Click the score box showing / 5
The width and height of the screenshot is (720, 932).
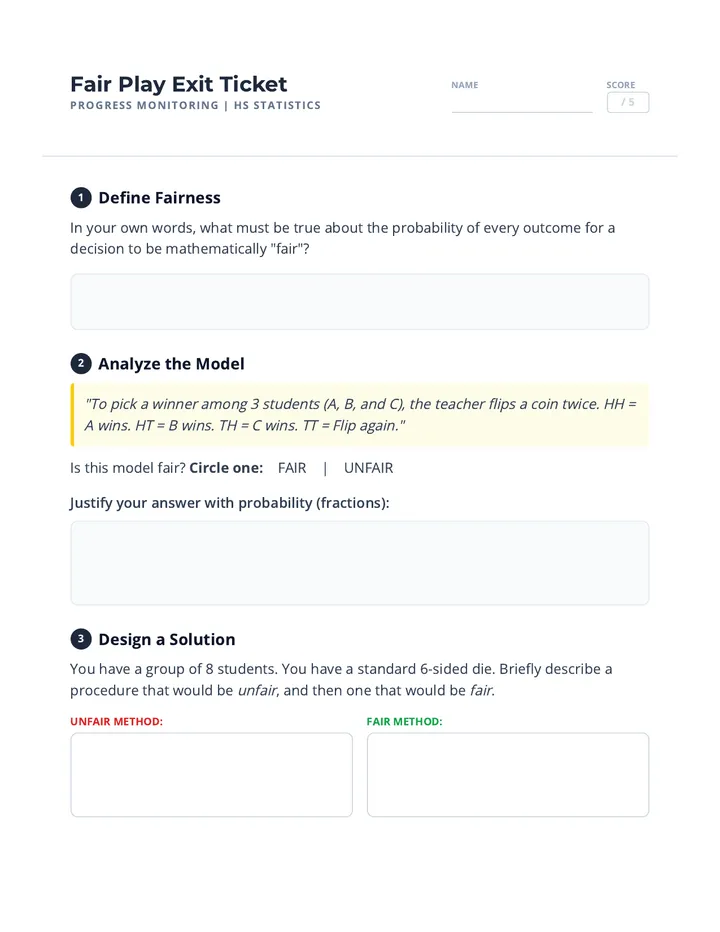pos(628,102)
